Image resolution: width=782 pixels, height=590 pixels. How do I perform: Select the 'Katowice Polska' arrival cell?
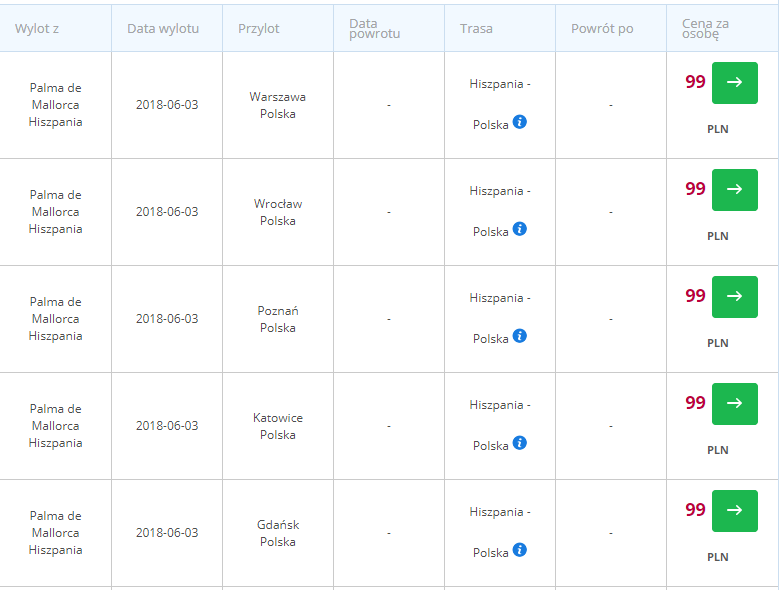(278, 426)
